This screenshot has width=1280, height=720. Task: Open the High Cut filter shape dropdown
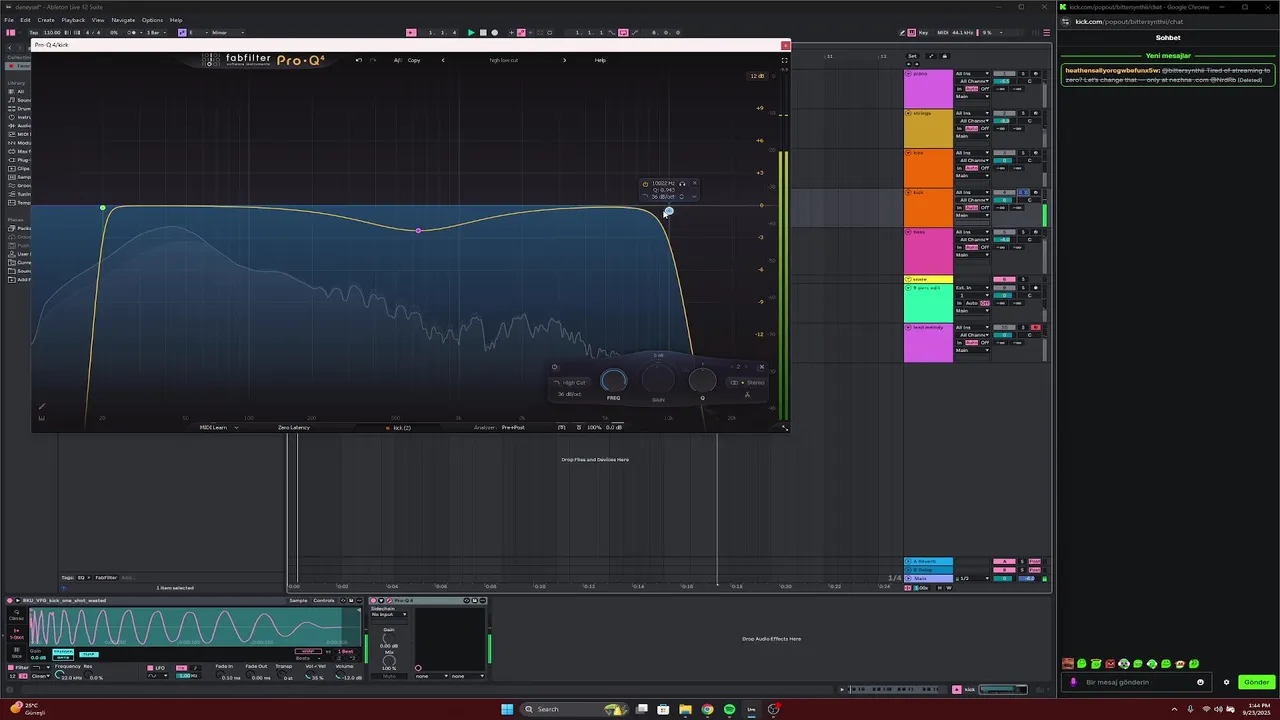click(571, 383)
